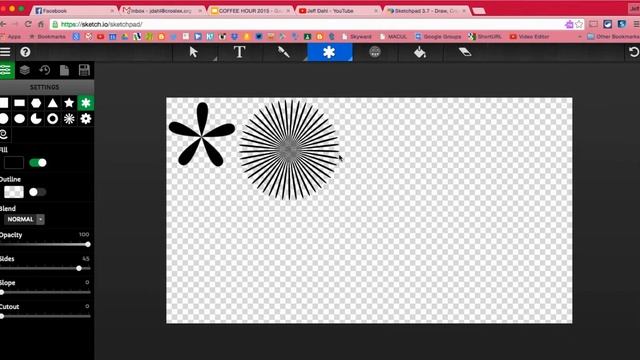Open the Sketchpad hamburger menu
The image size is (640, 360).
pyautogui.click(x=5, y=52)
